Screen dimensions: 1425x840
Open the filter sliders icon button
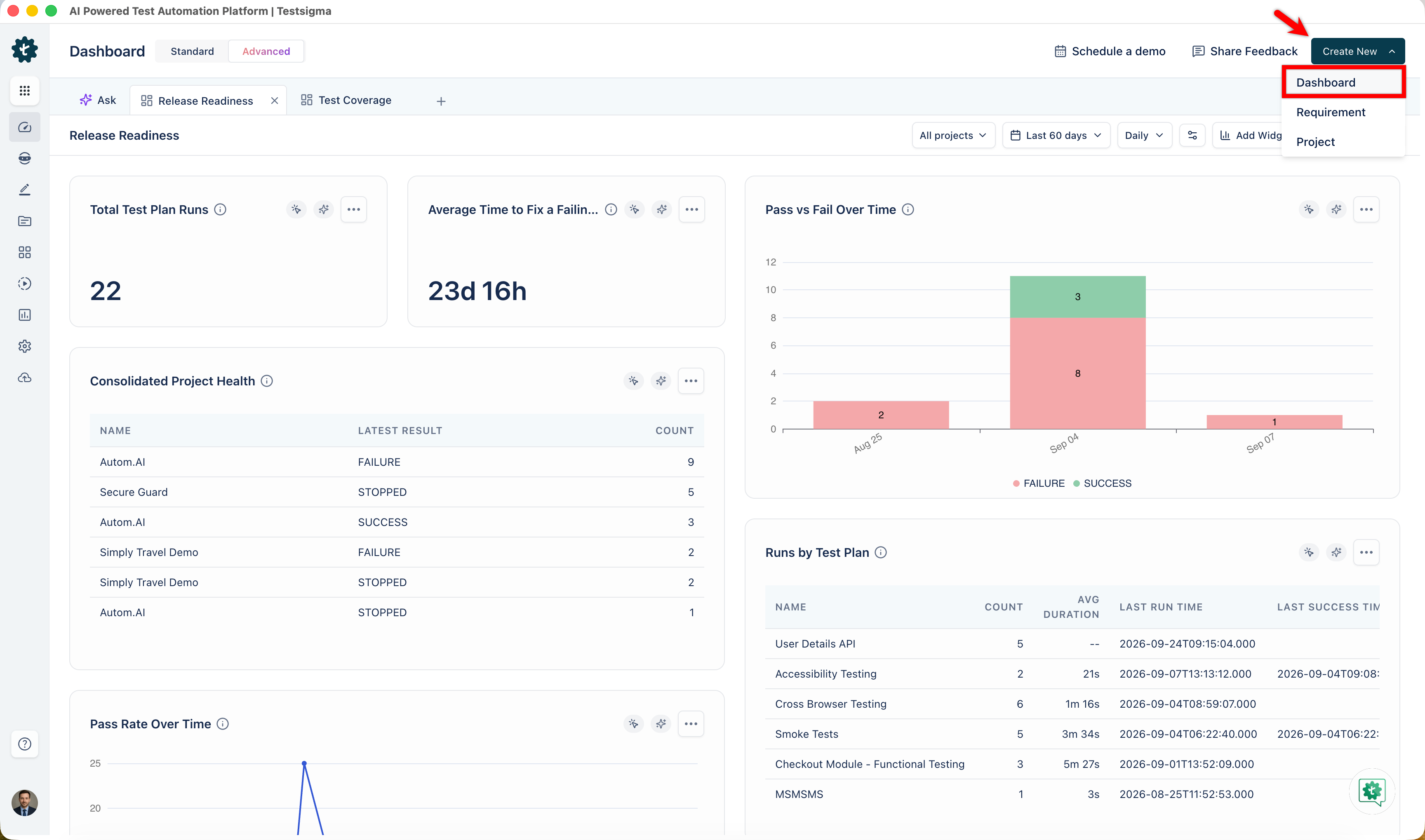(1192, 135)
